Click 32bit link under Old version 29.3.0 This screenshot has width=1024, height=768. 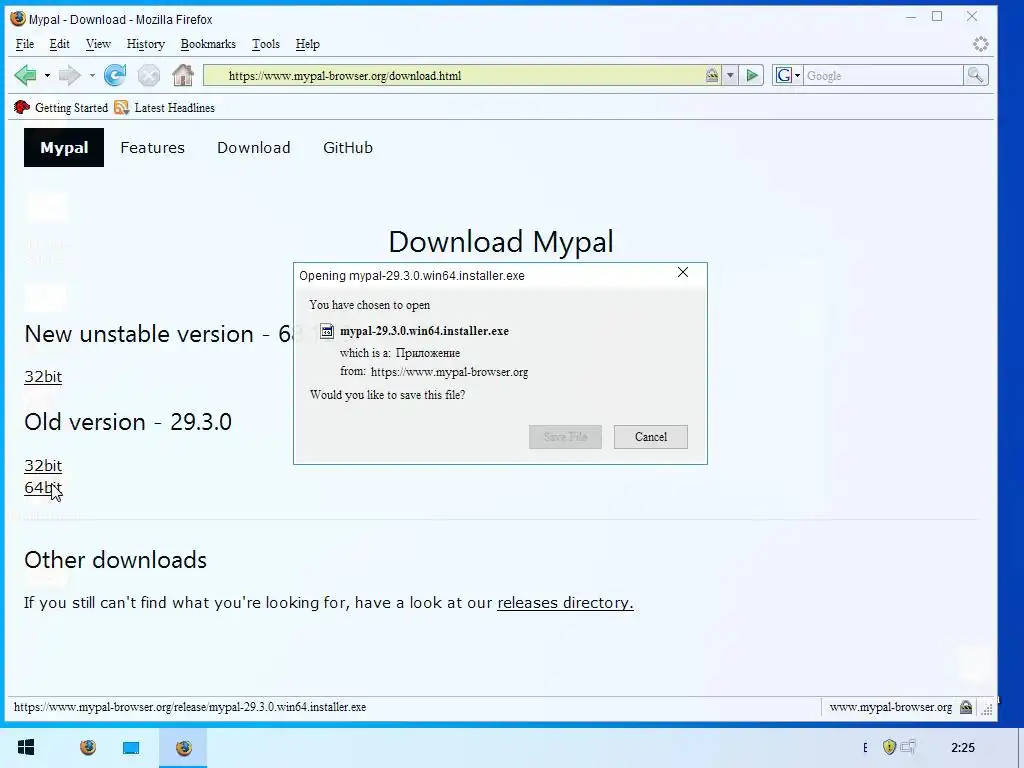43,466
